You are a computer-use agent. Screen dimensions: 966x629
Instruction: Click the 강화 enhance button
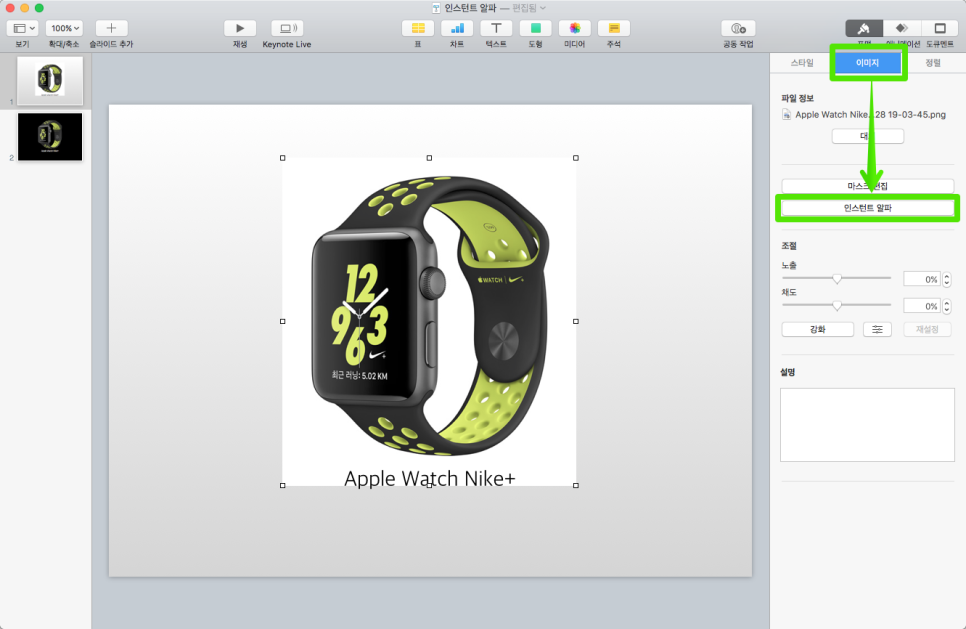[x=818, y=330]
